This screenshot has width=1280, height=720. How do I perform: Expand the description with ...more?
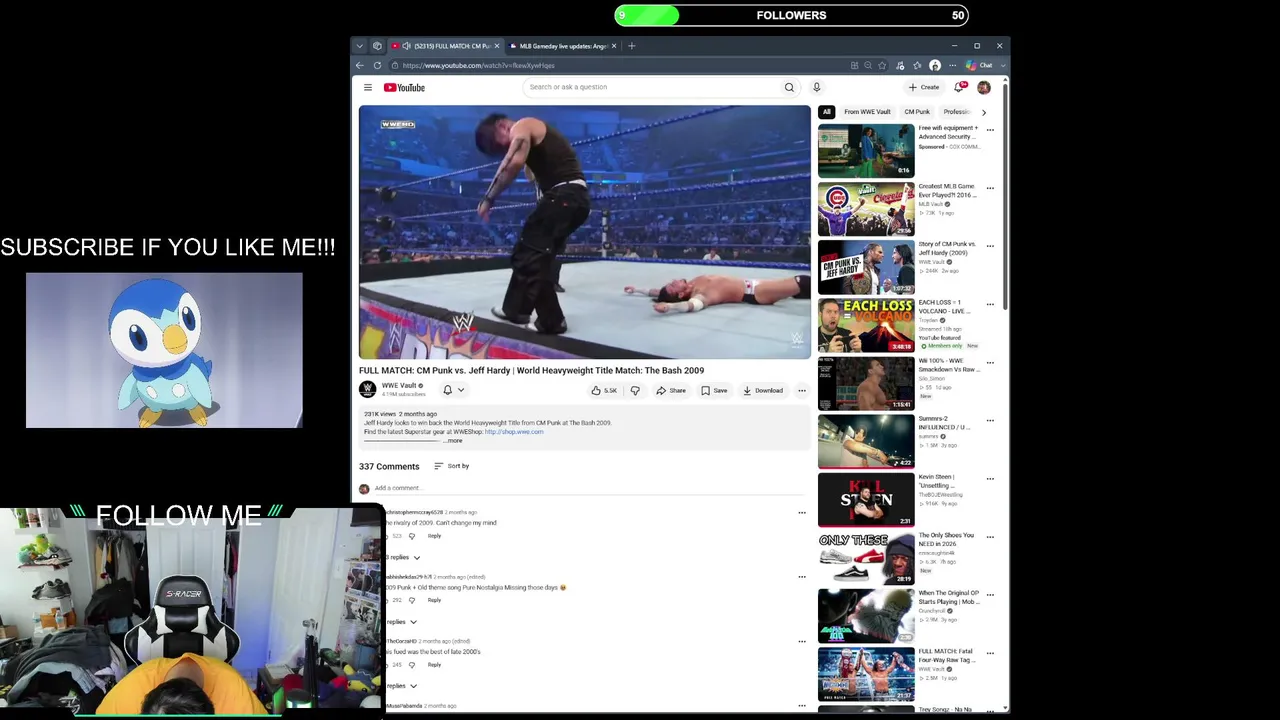453,441
